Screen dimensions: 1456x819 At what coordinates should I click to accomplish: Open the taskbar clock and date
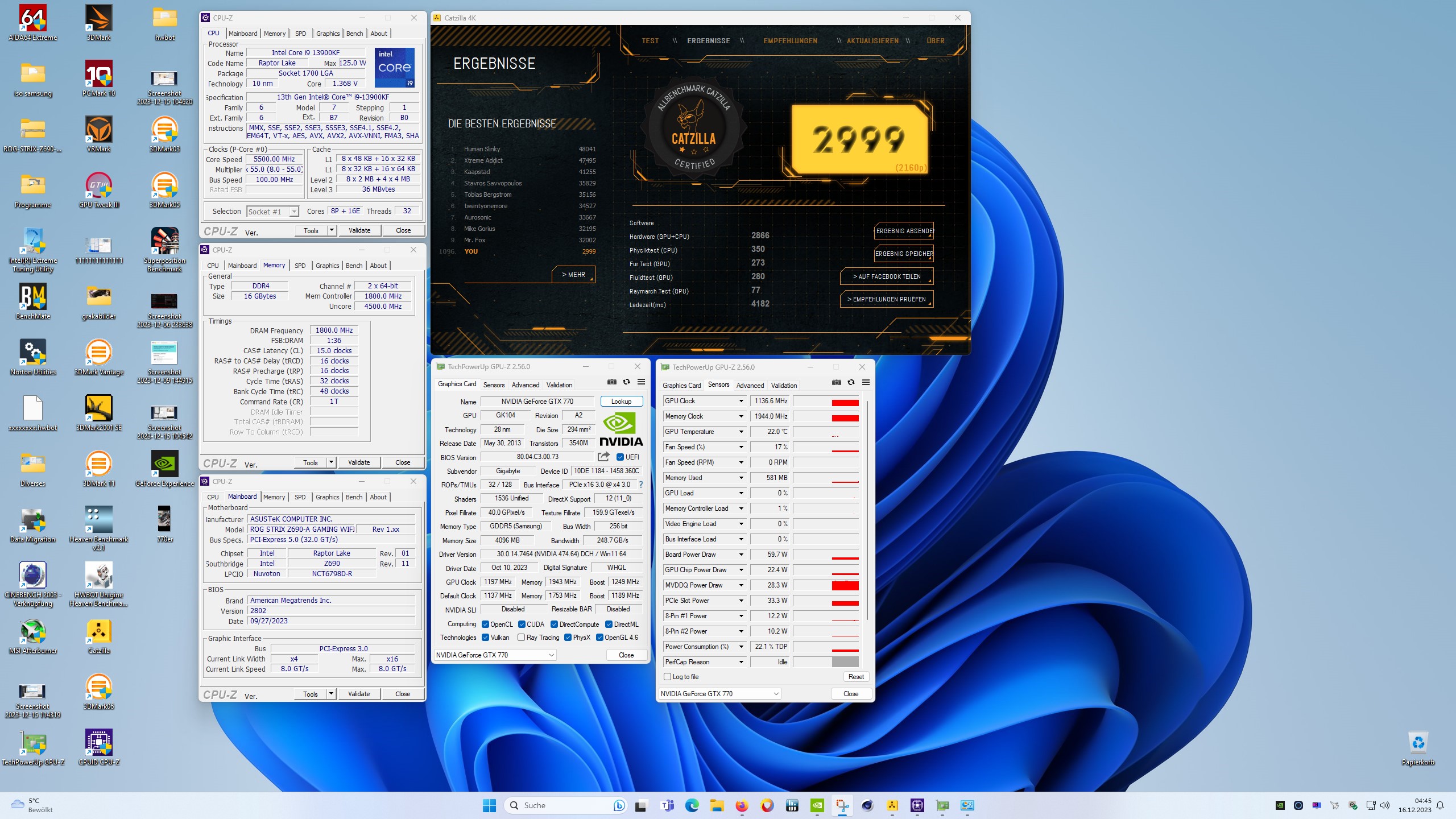[1415, 805]
